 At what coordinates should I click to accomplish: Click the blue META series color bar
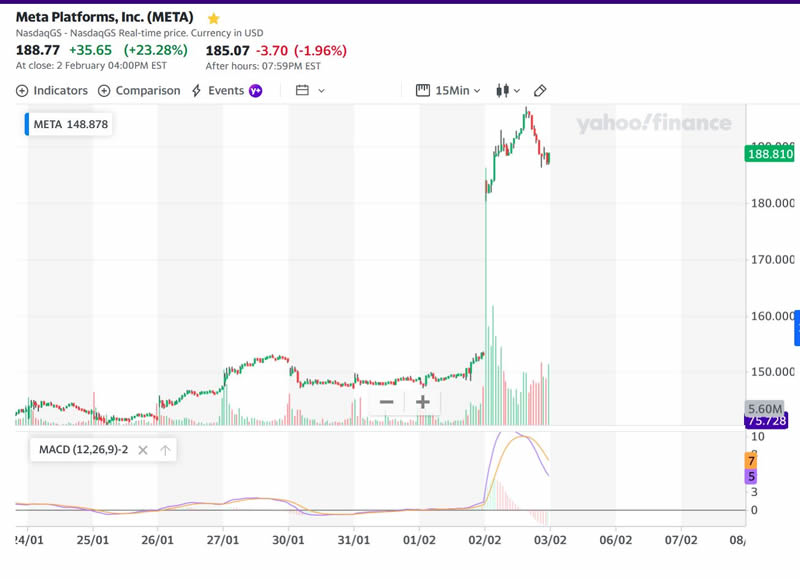tap(27, 125)
